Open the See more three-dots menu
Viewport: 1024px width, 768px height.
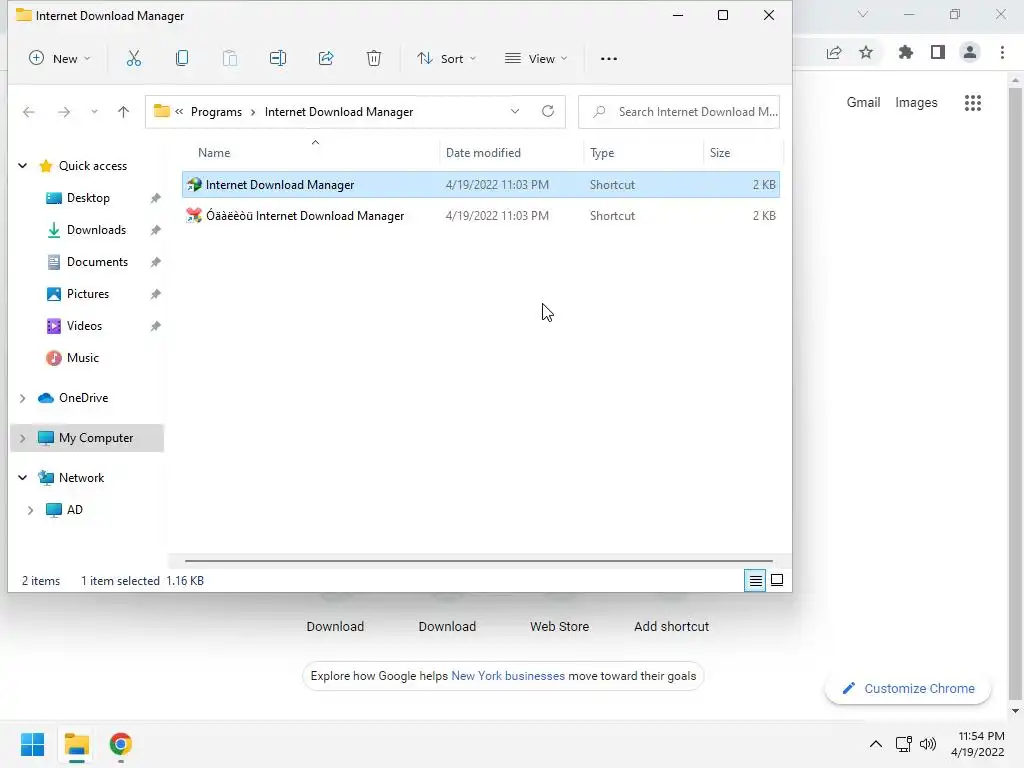tap(609, 59)
